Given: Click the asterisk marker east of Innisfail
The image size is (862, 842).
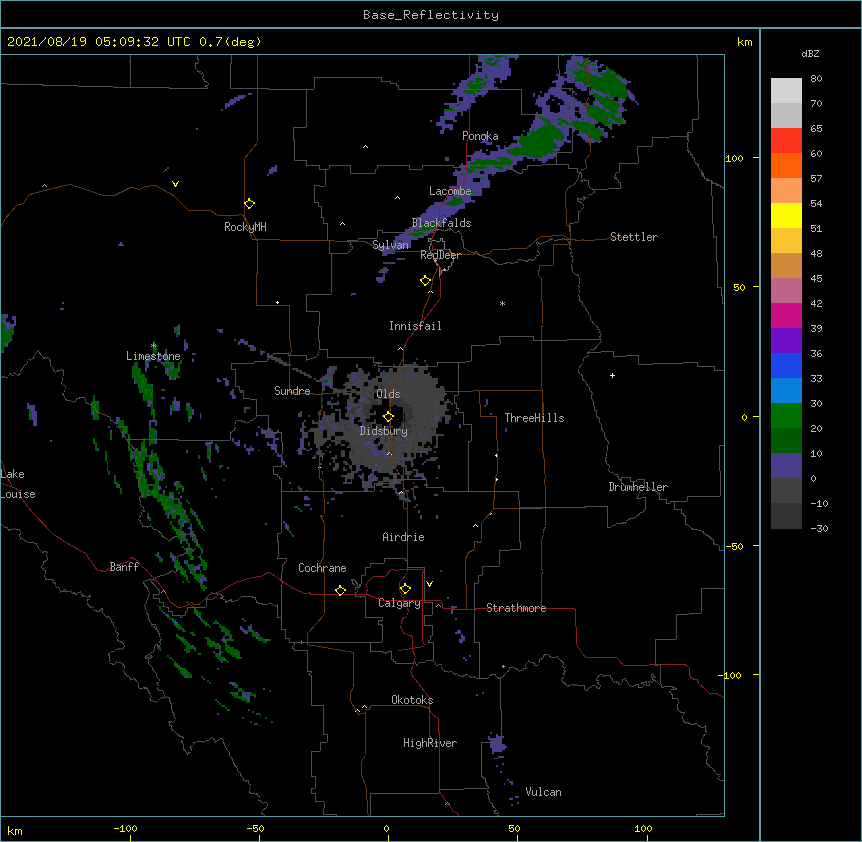Looking at the screenshot, I should [x=502, y=304].
